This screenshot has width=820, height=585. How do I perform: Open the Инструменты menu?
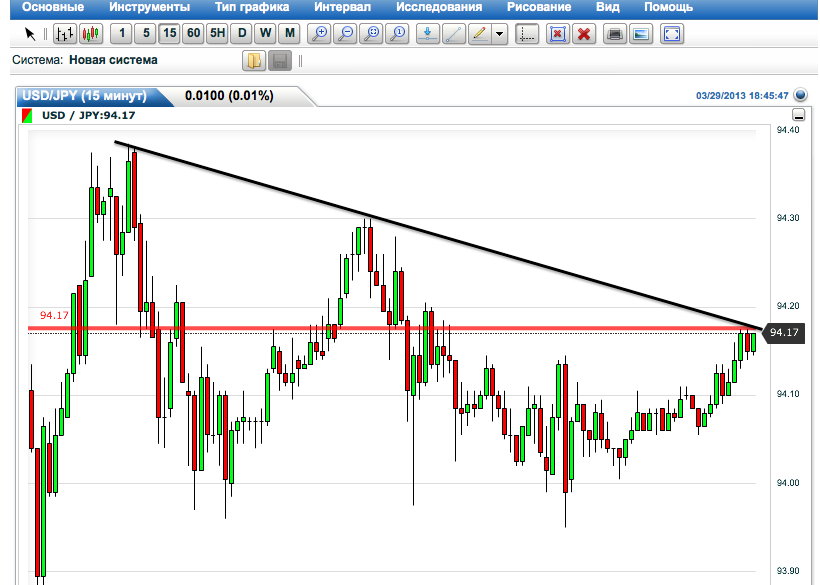click(150, 7)
